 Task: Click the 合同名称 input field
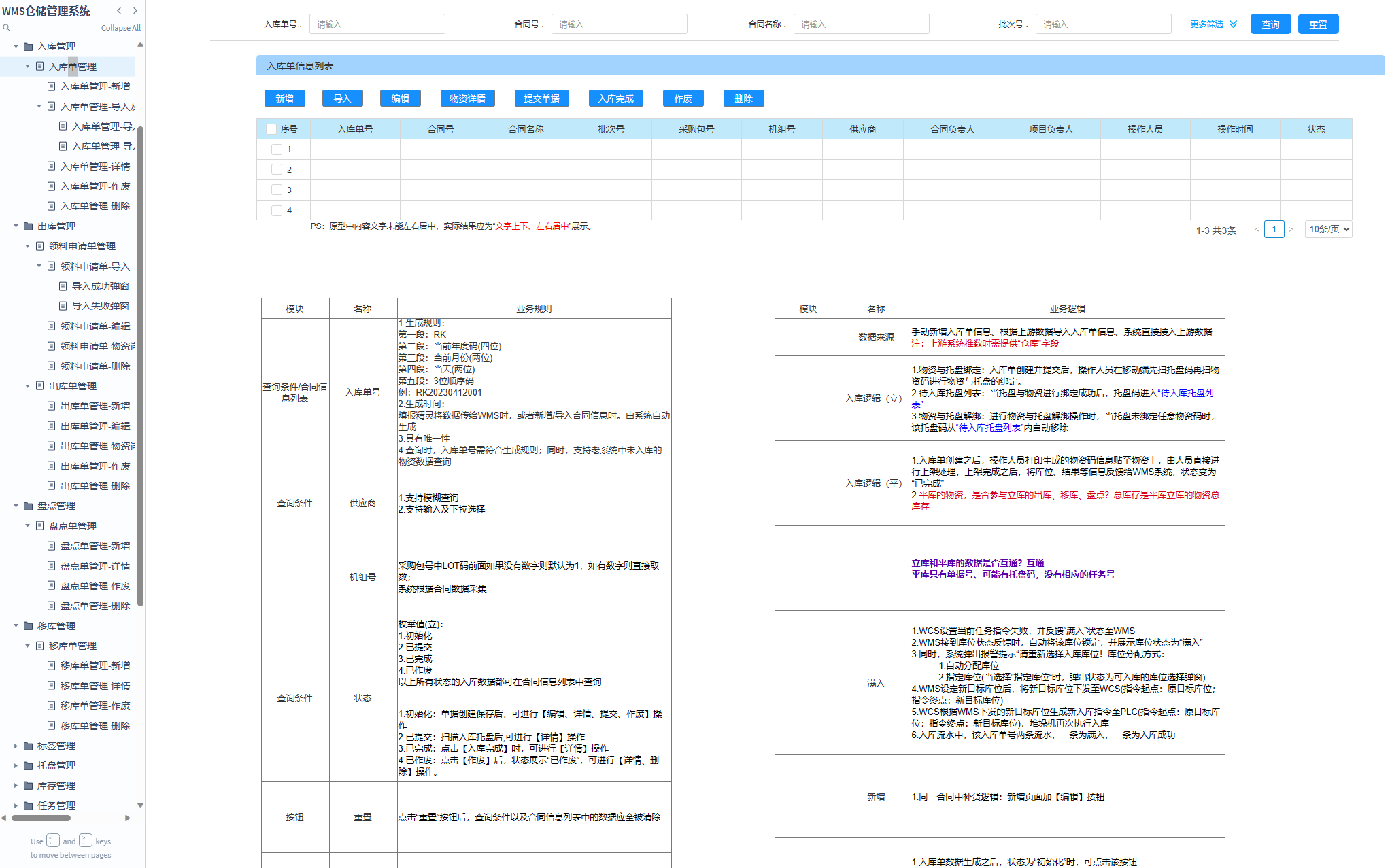point(861,24)
